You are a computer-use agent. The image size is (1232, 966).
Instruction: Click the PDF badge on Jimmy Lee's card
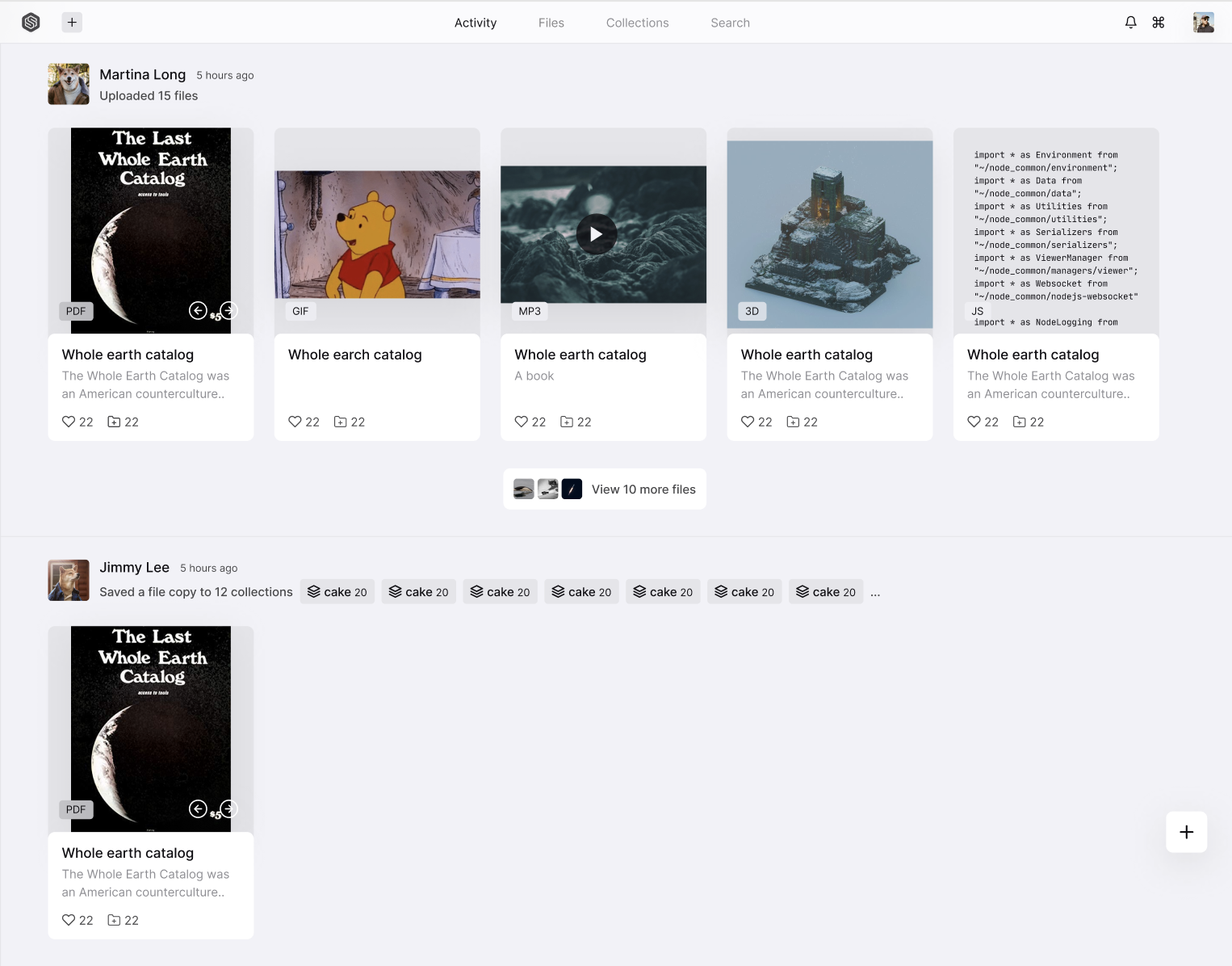click(76, 809)
